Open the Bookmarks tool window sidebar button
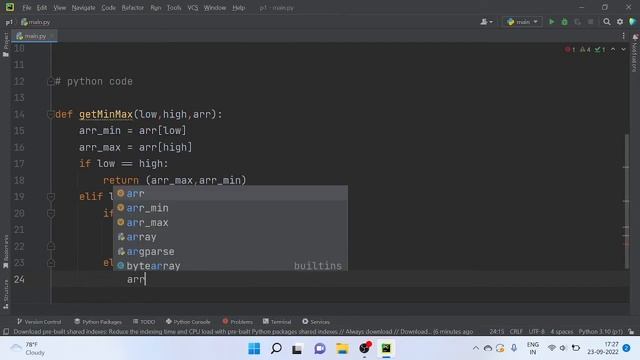 [x=6, y=251]
